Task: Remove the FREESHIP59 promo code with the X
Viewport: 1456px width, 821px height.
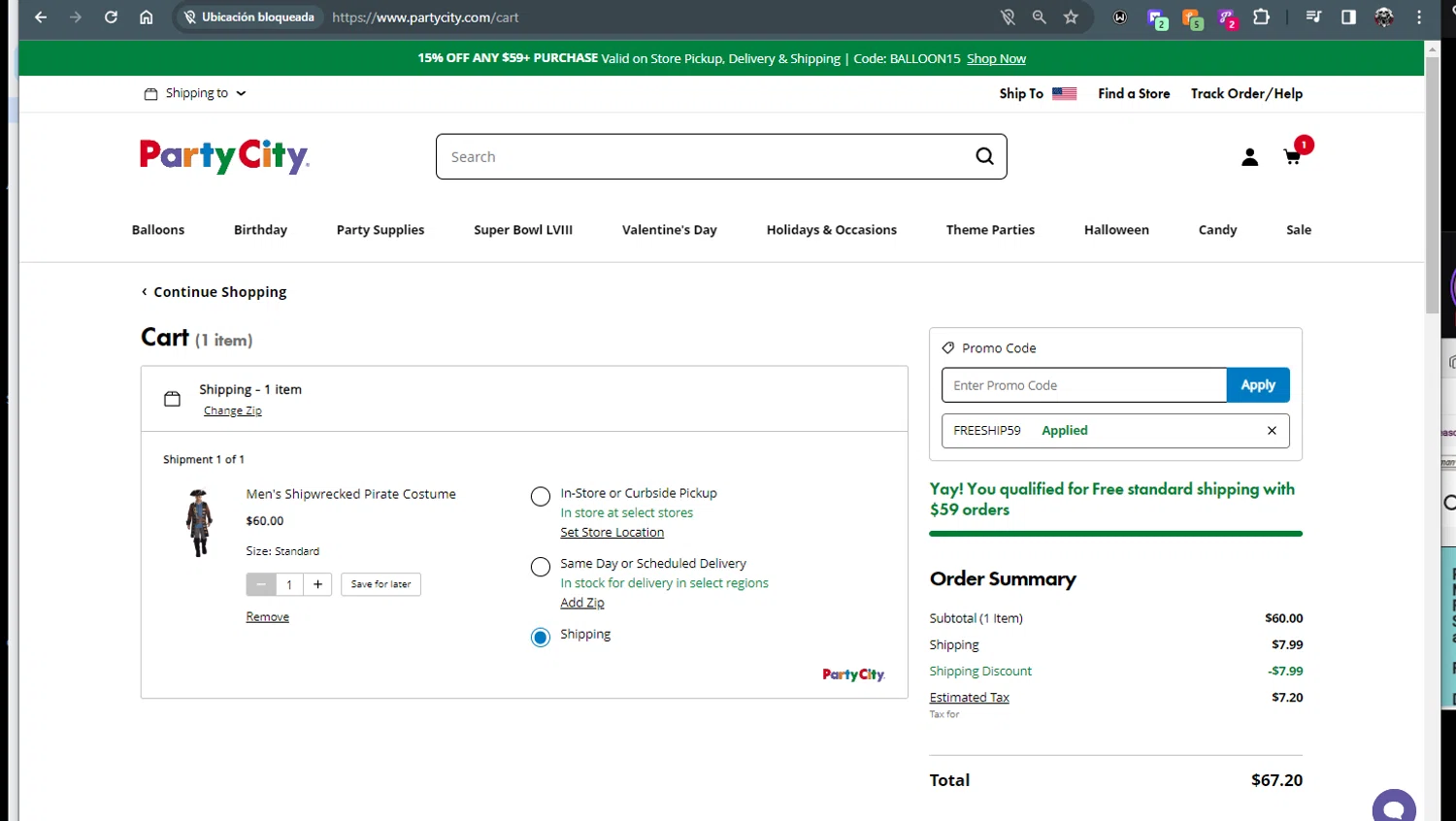Action: [x=1272, y=431]
